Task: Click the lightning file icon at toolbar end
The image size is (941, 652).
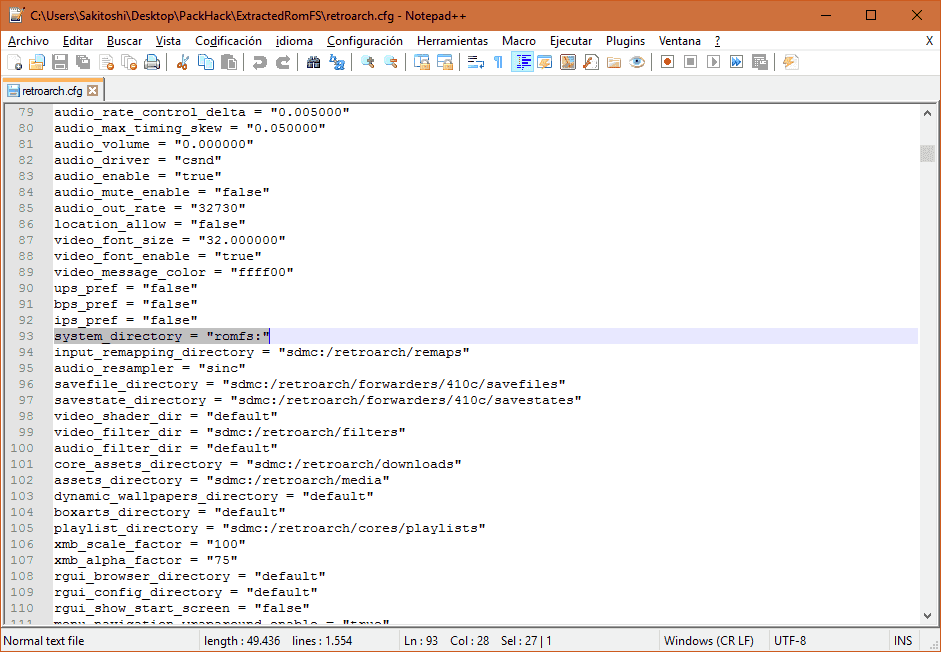Action: point(790,62)
